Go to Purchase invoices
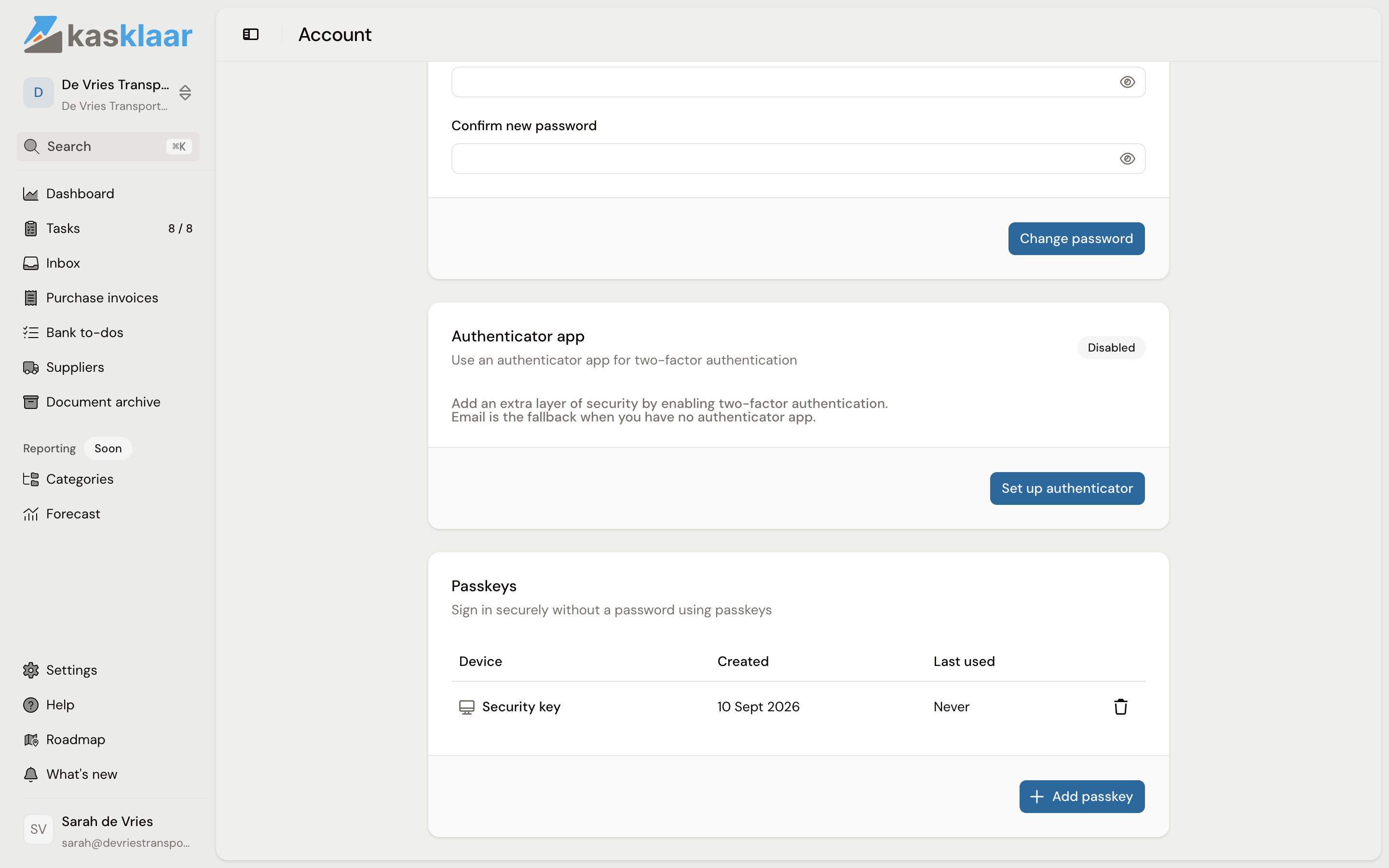1389x868 pixels. pyautogui.click(x=108, y=298)
